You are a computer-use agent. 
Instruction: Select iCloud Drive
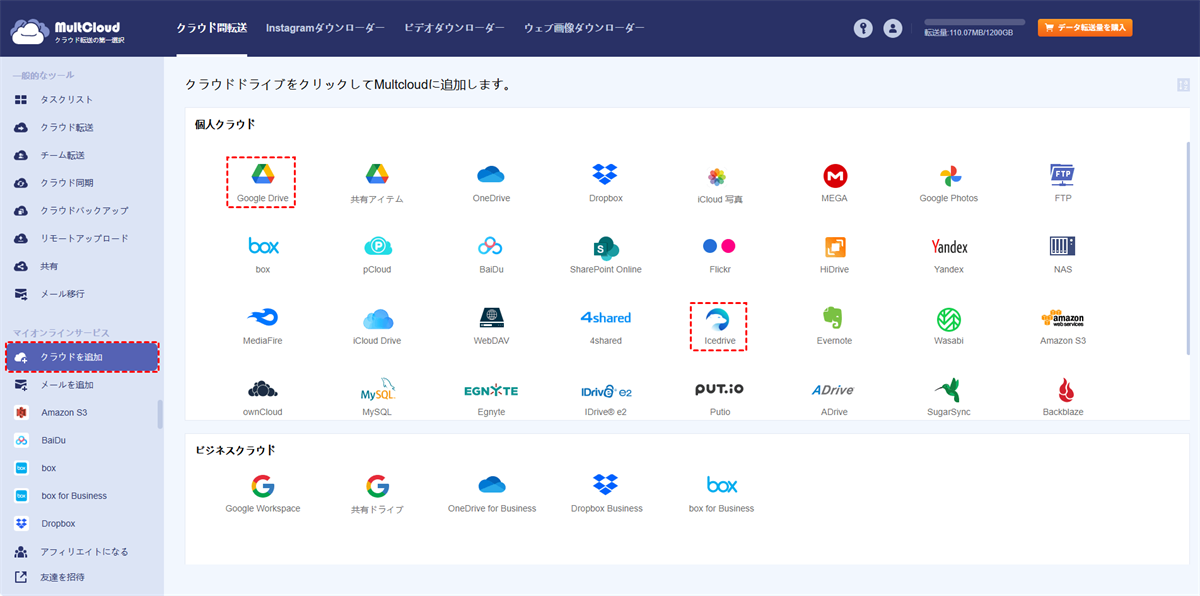[x=377, y=326]
